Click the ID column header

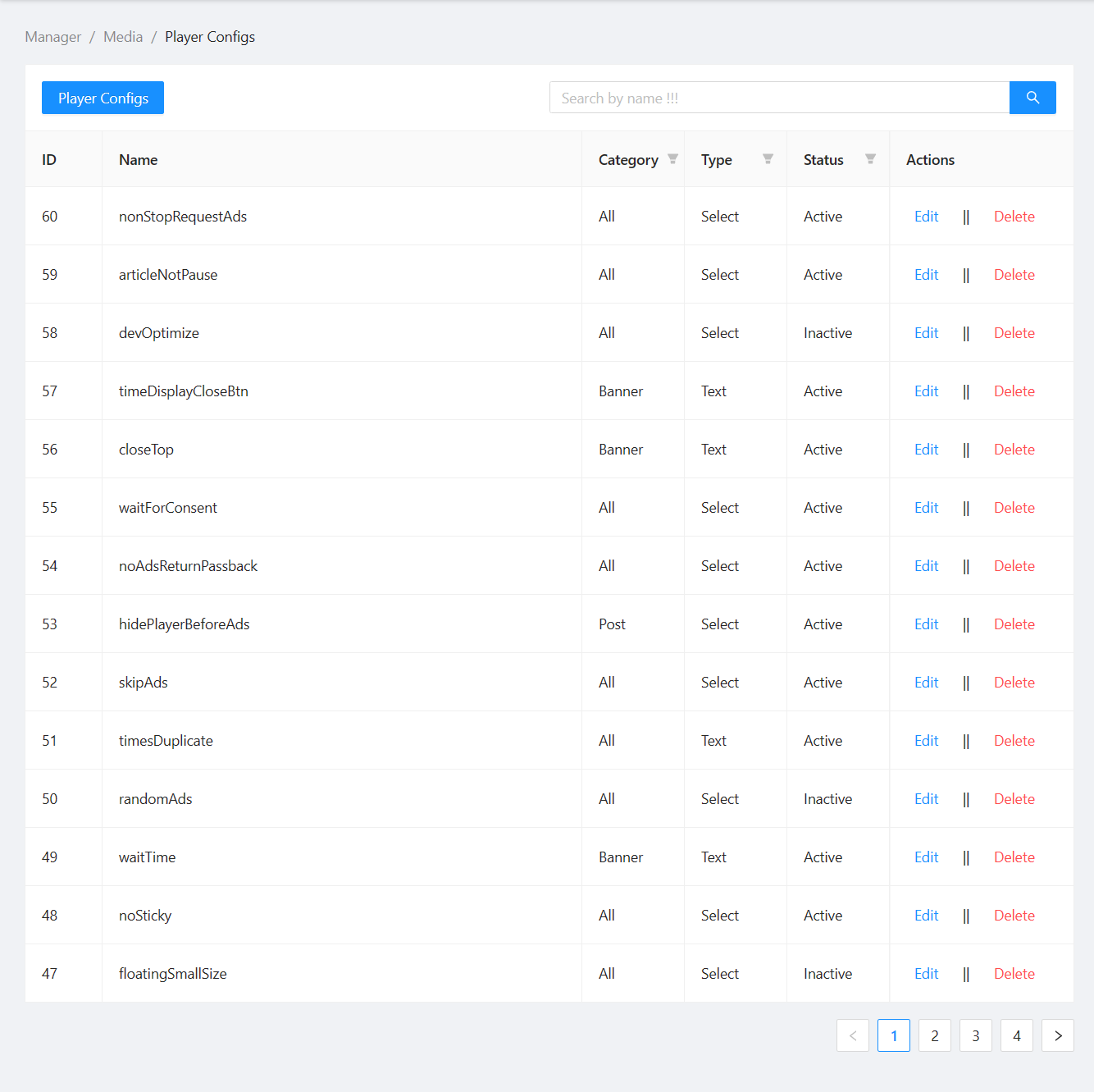(x=64, y=159)
